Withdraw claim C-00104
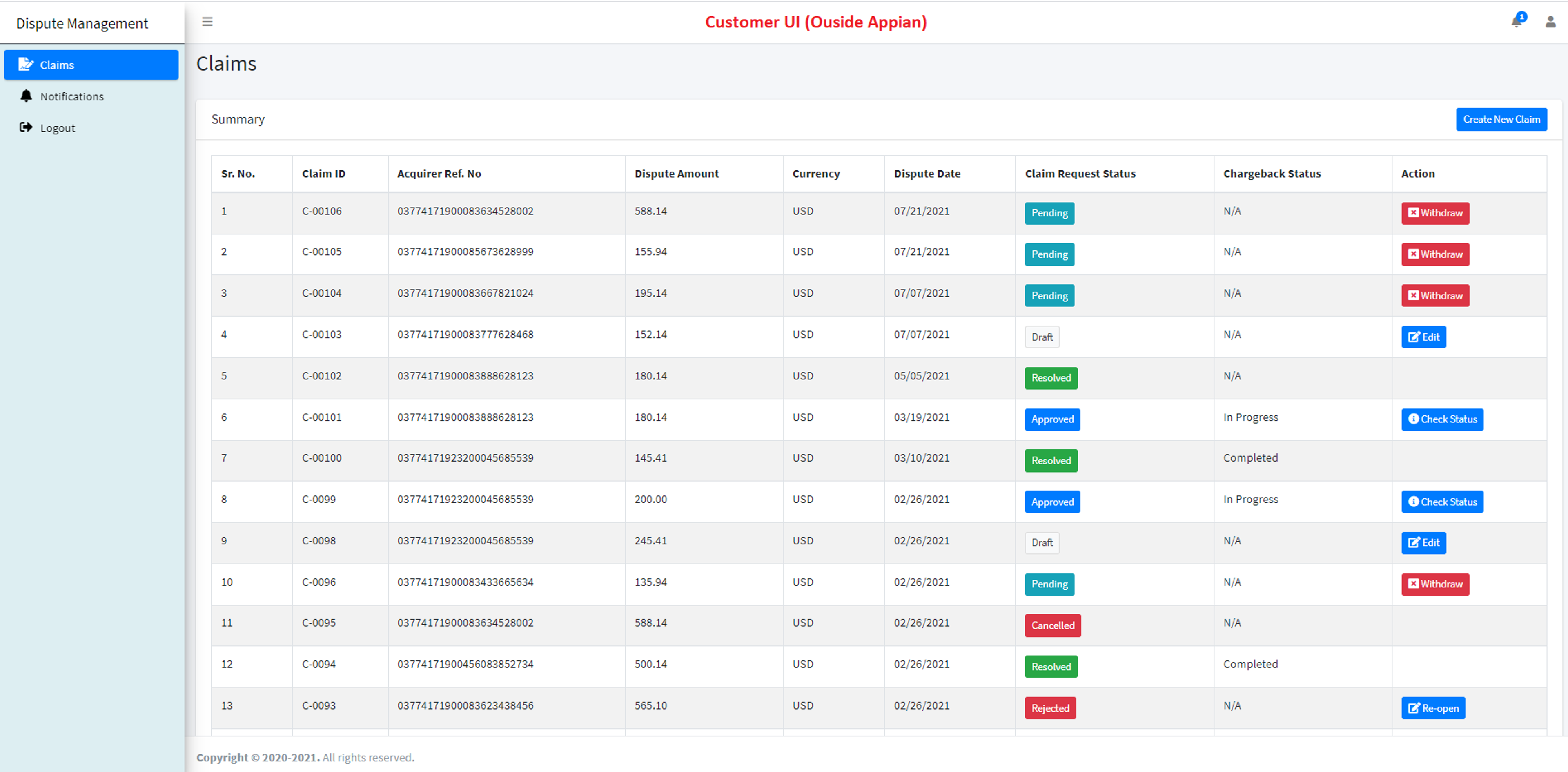 pyautogui.click(x=1435, y=295)
